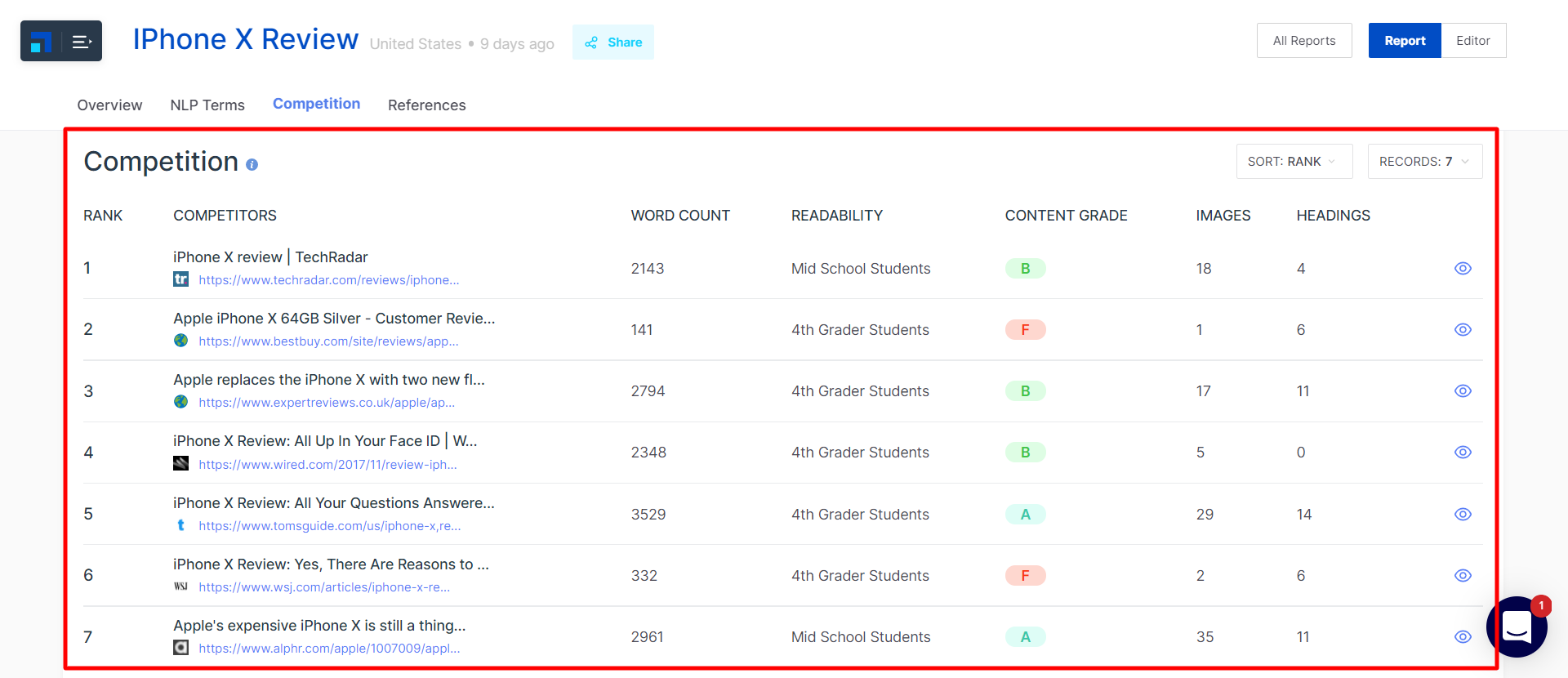Open the RECORDS: 7 dropdown
This screenshot has width=1568, height=678.
click(1425, 162)
